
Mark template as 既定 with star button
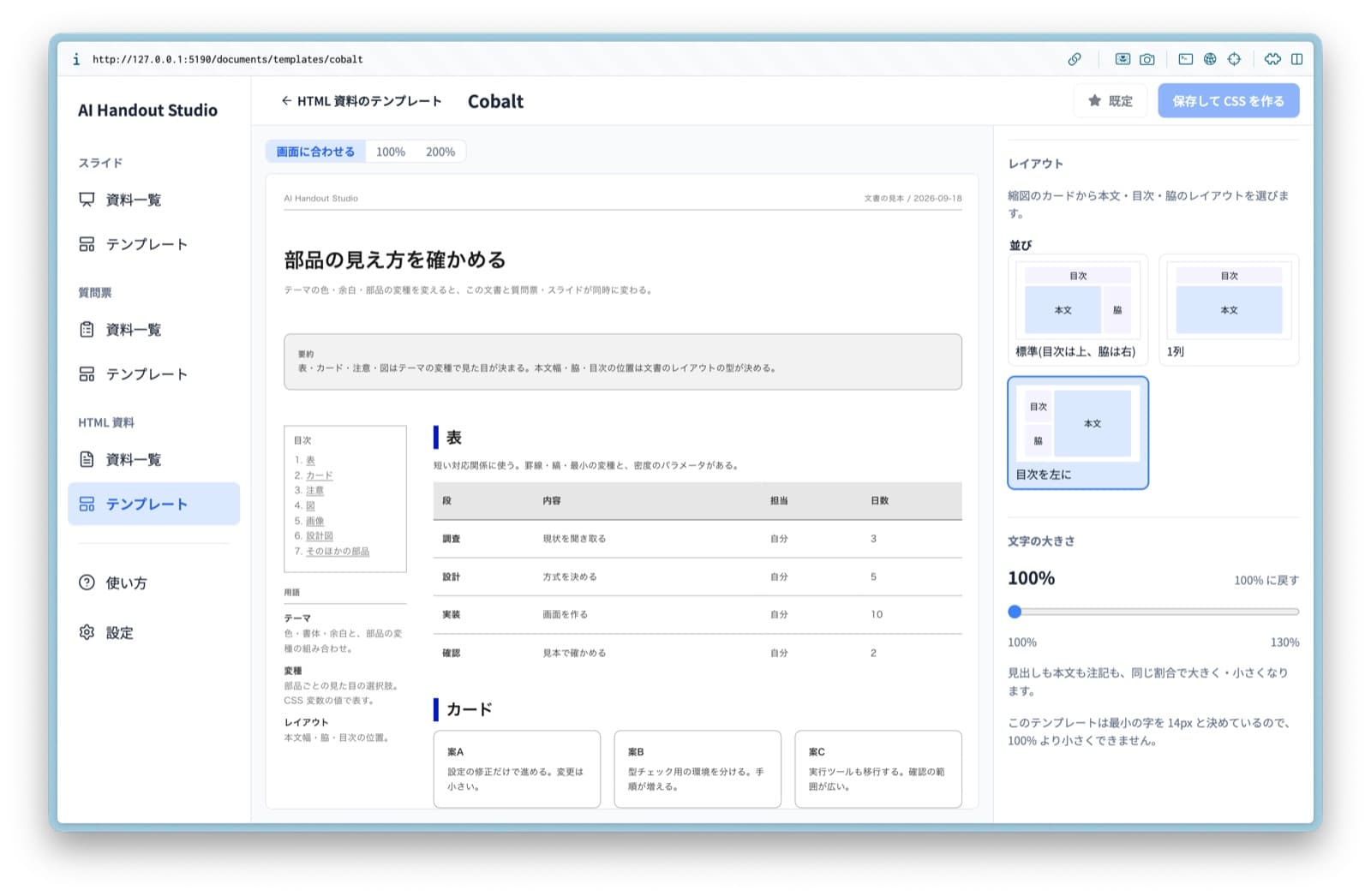[1110, 101]
